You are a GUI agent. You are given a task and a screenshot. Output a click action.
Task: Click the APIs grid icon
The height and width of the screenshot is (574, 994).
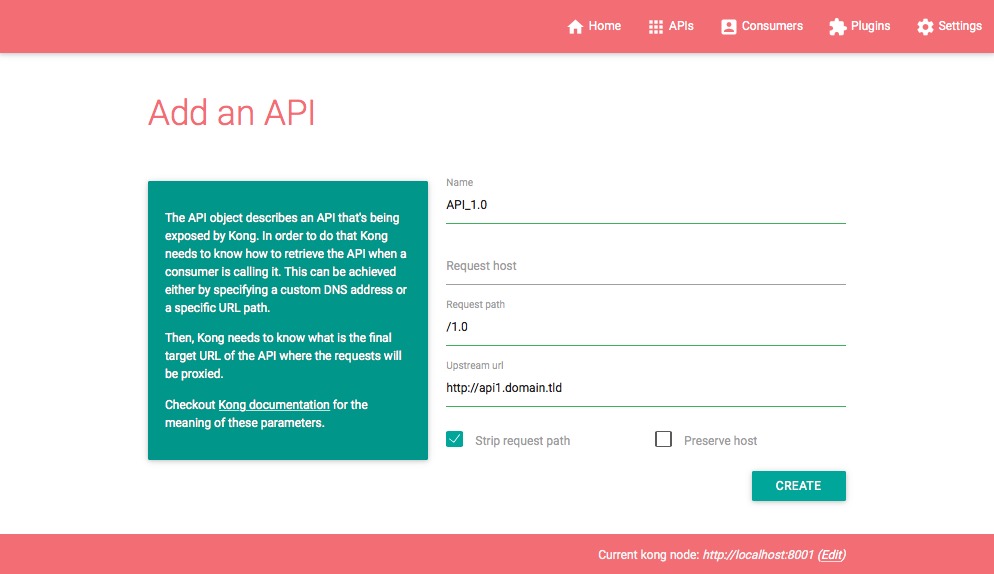656,27
